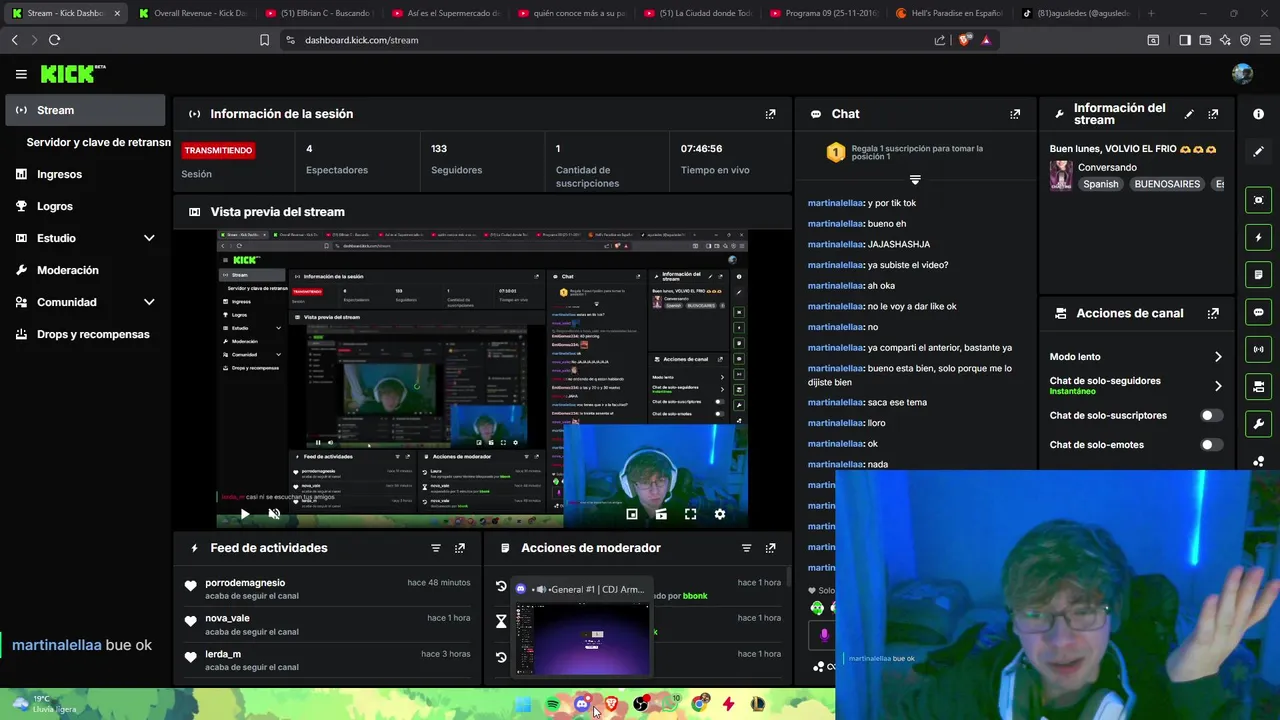The image size is (1280, 720).
Task: Open OBS Studio from the taskbar
Action: pos(641,705)
